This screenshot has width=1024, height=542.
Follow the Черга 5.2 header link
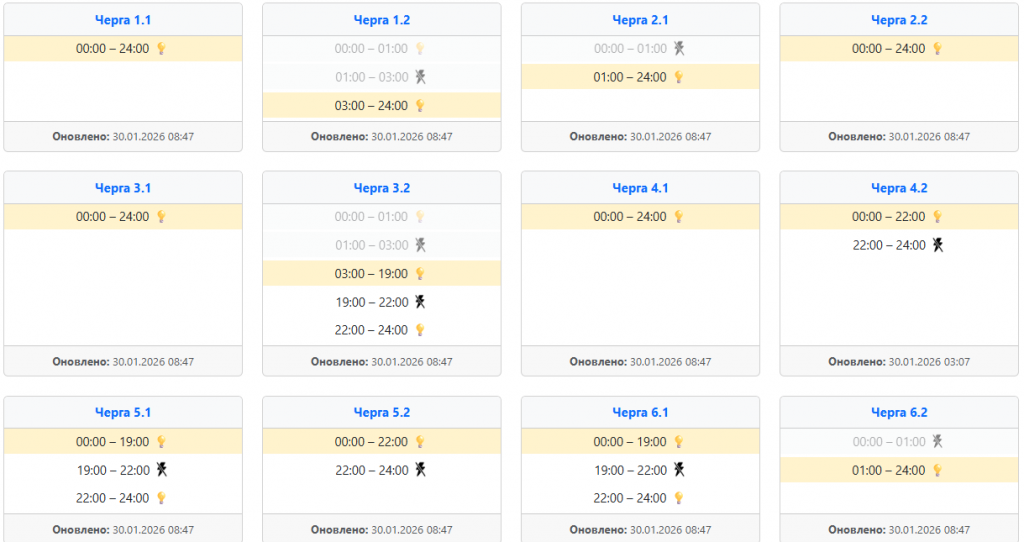point(382,412)
